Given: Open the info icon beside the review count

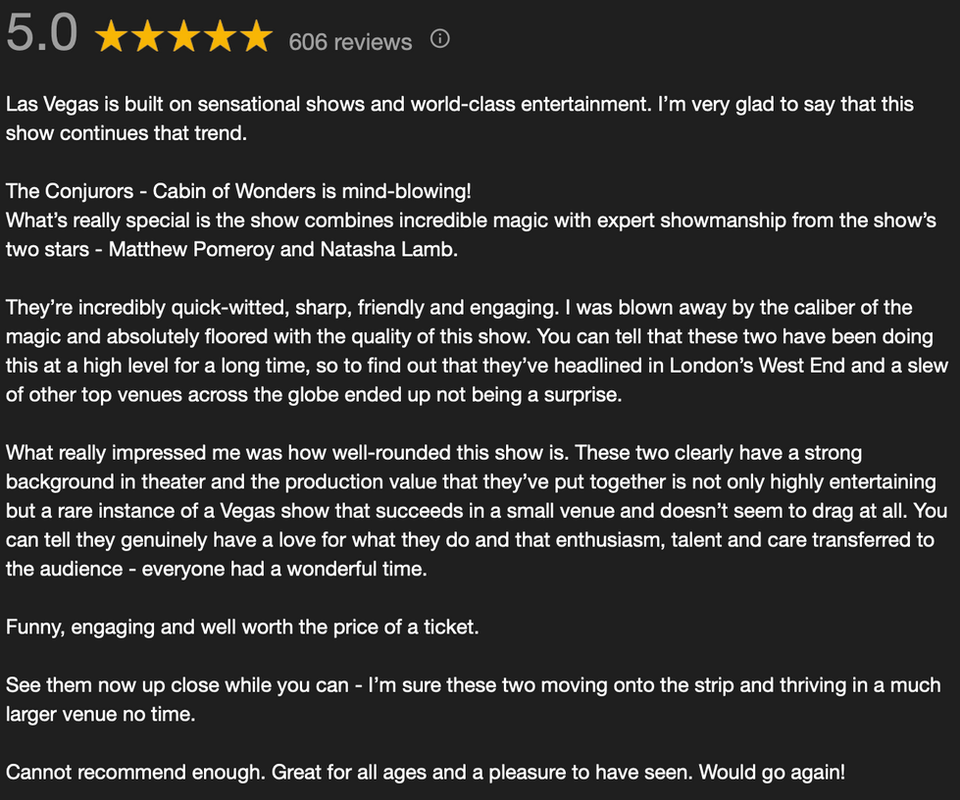Looking at the screenshot, I should (x=439, y=40).
